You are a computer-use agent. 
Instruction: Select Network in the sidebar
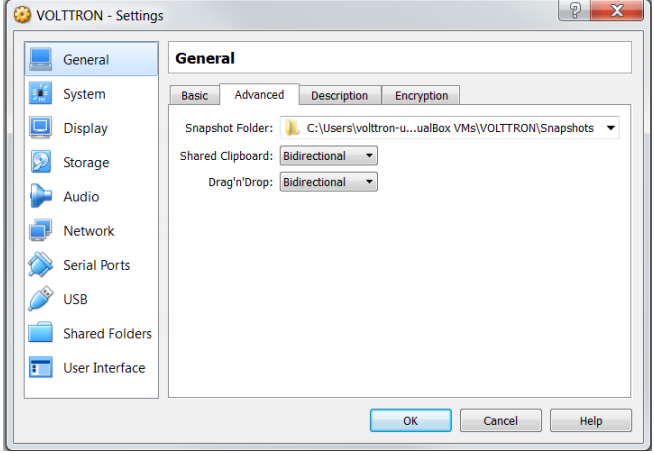click(91, 231)
